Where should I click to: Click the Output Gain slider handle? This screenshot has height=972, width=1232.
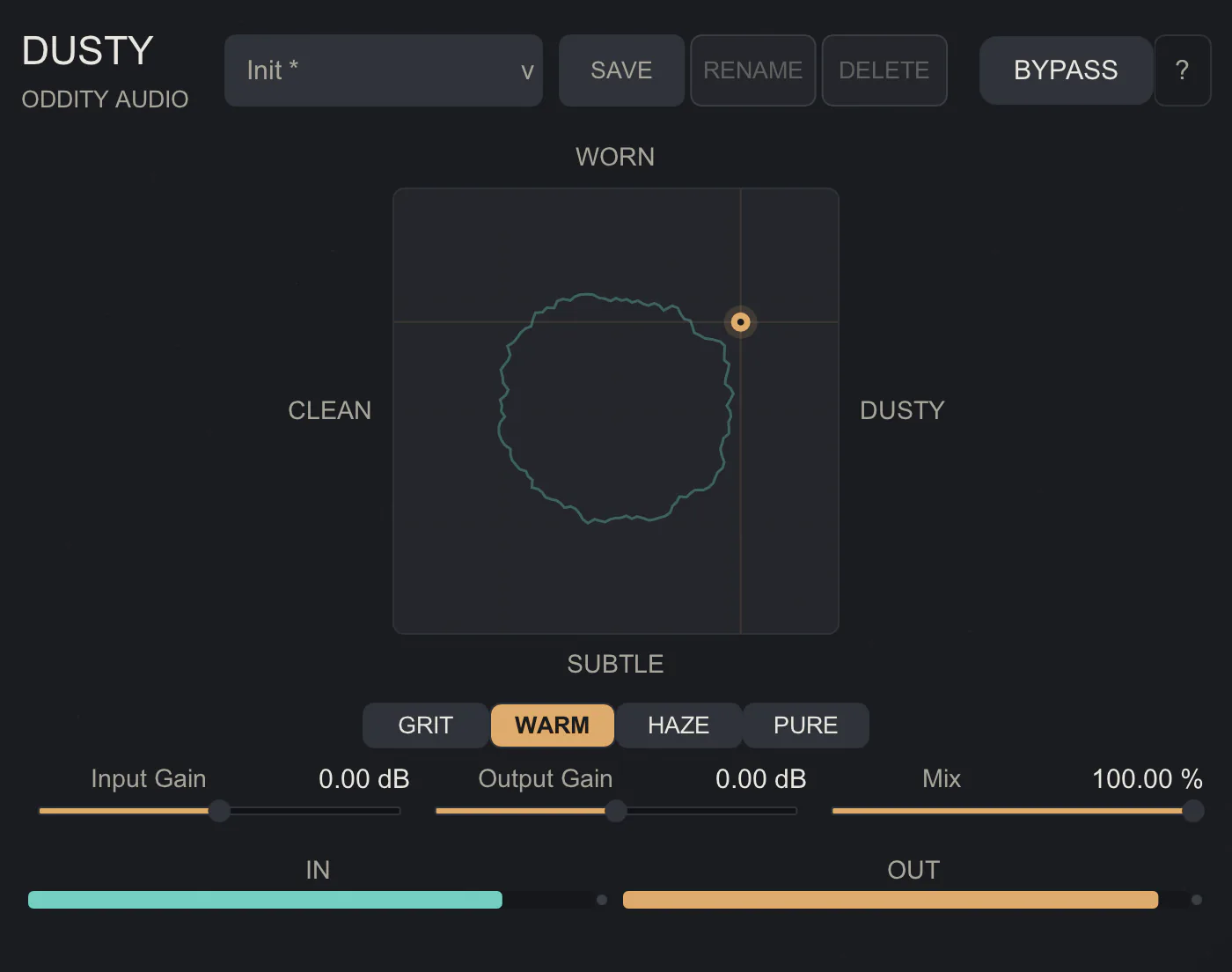pyautogui.click(x=616, y=811)
